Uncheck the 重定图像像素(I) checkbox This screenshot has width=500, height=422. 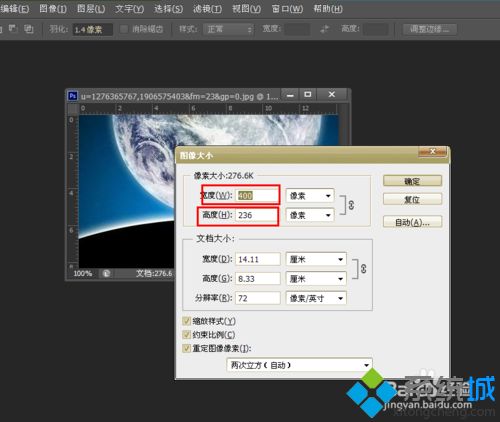[186, 348]
